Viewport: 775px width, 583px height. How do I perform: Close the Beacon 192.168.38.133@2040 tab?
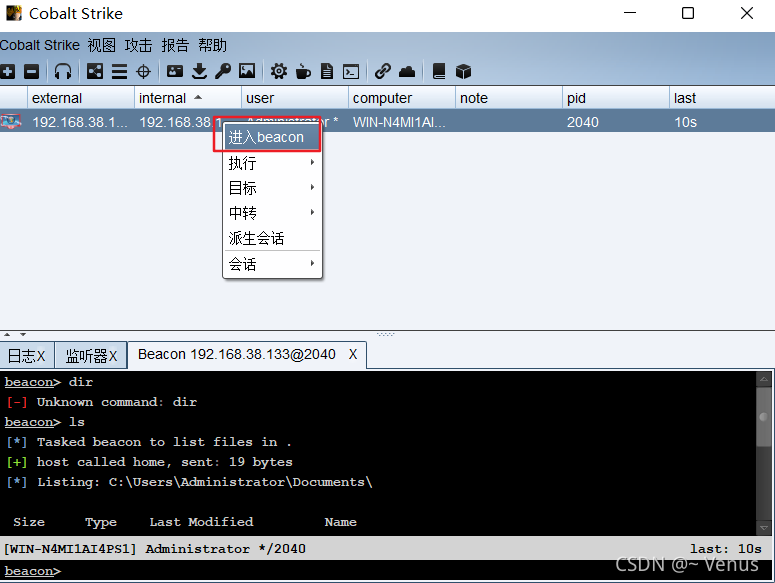click(x=353, y=354)
